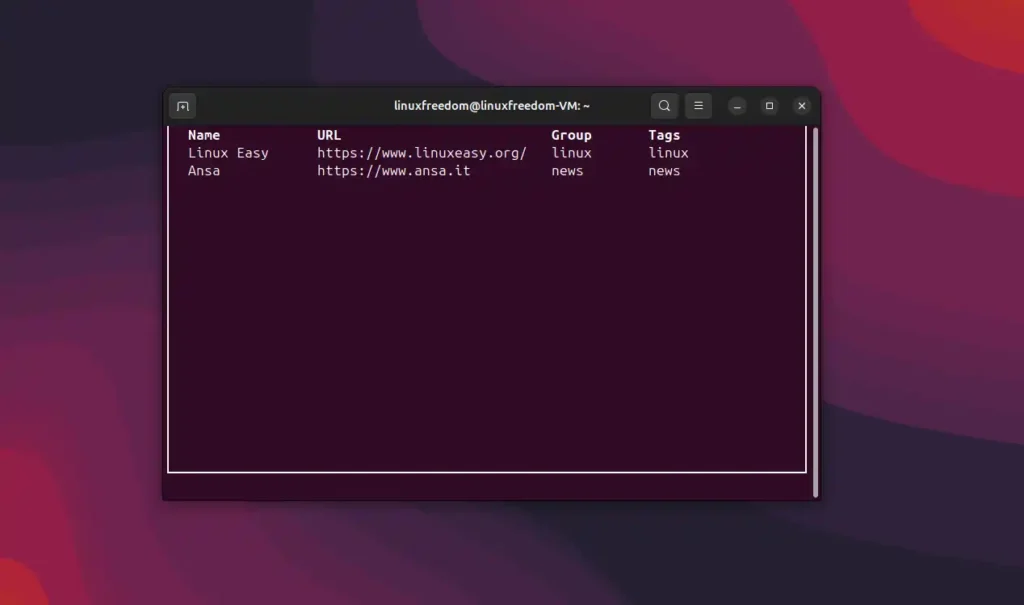The height and width of the screenshot is (605, 1024).
Task: Minimize the terminal window
Action: click(x=737, y=106)
